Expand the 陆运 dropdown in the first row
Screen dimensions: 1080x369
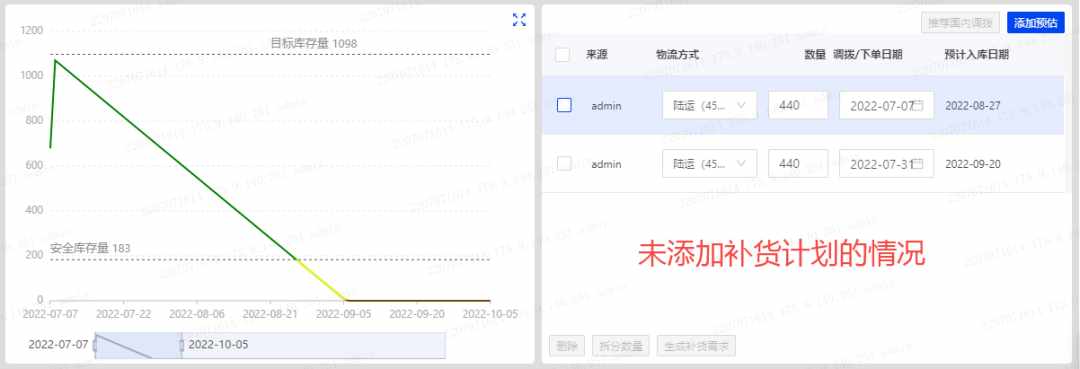point(709,105)
